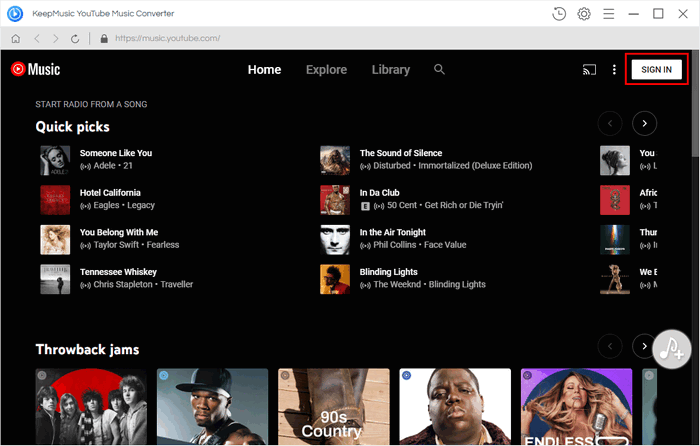700x446 pixels.
Task: Click Phil Collins Face Value cover
Action: [335, 240]
